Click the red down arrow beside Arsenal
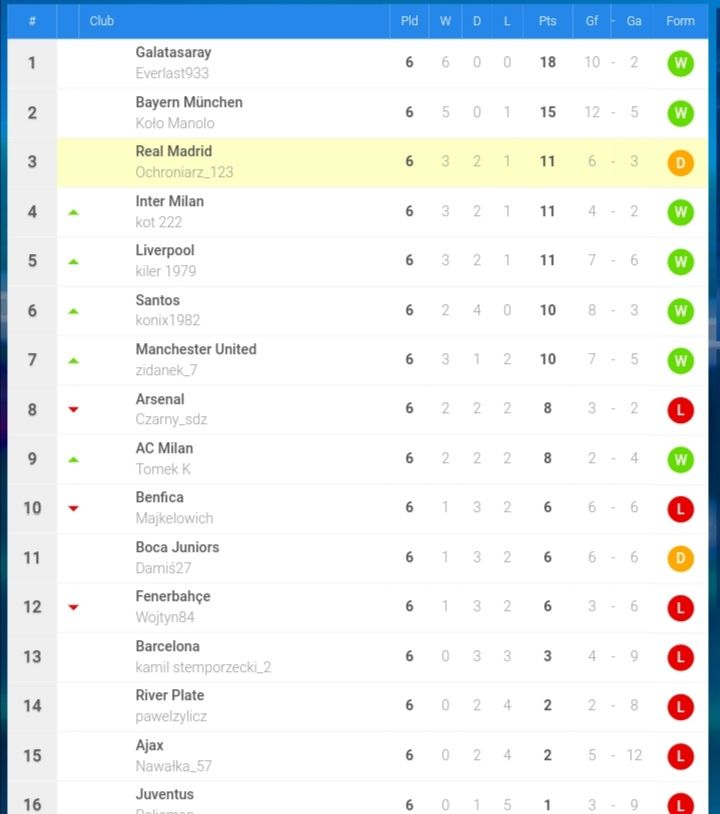Viewport: 720px width, 814px height. (x=74, y=410)
